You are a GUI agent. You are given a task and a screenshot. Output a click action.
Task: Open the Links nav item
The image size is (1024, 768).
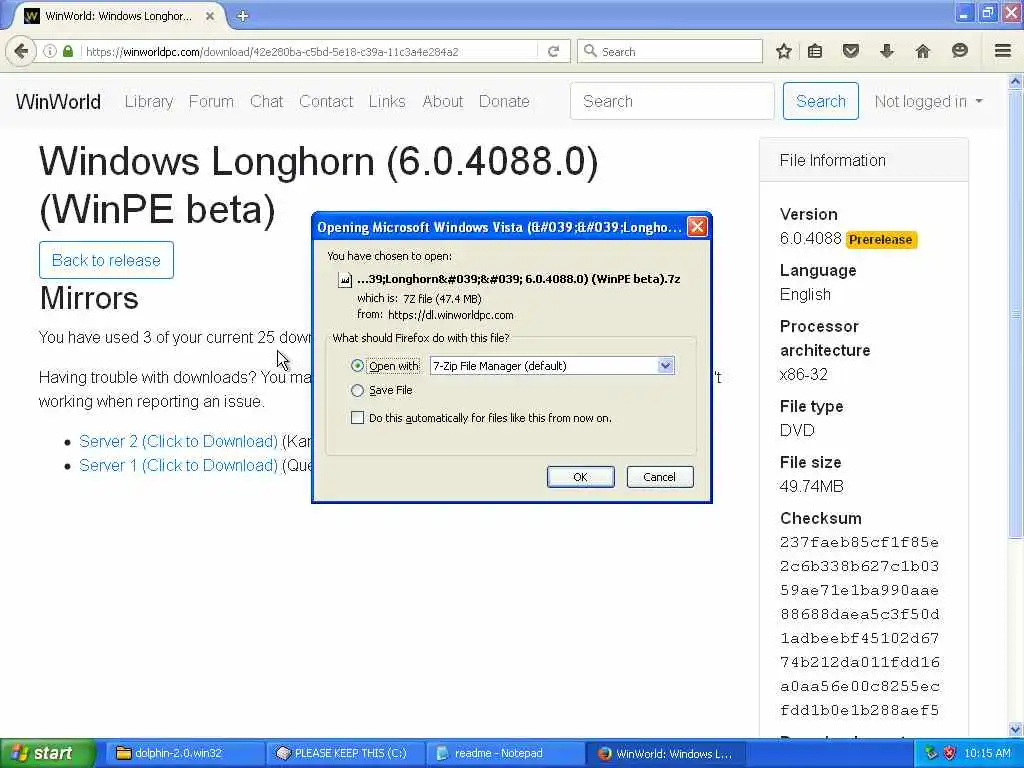coord(387,101)
